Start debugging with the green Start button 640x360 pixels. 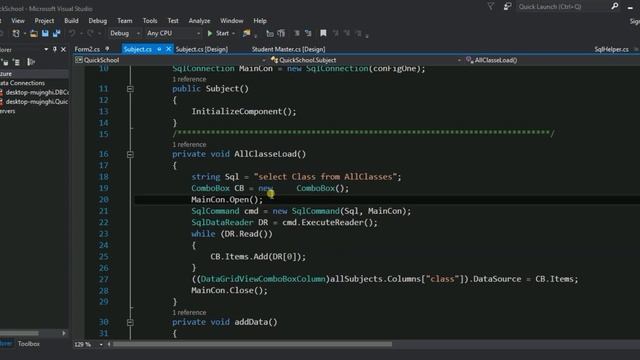(218, 33)
